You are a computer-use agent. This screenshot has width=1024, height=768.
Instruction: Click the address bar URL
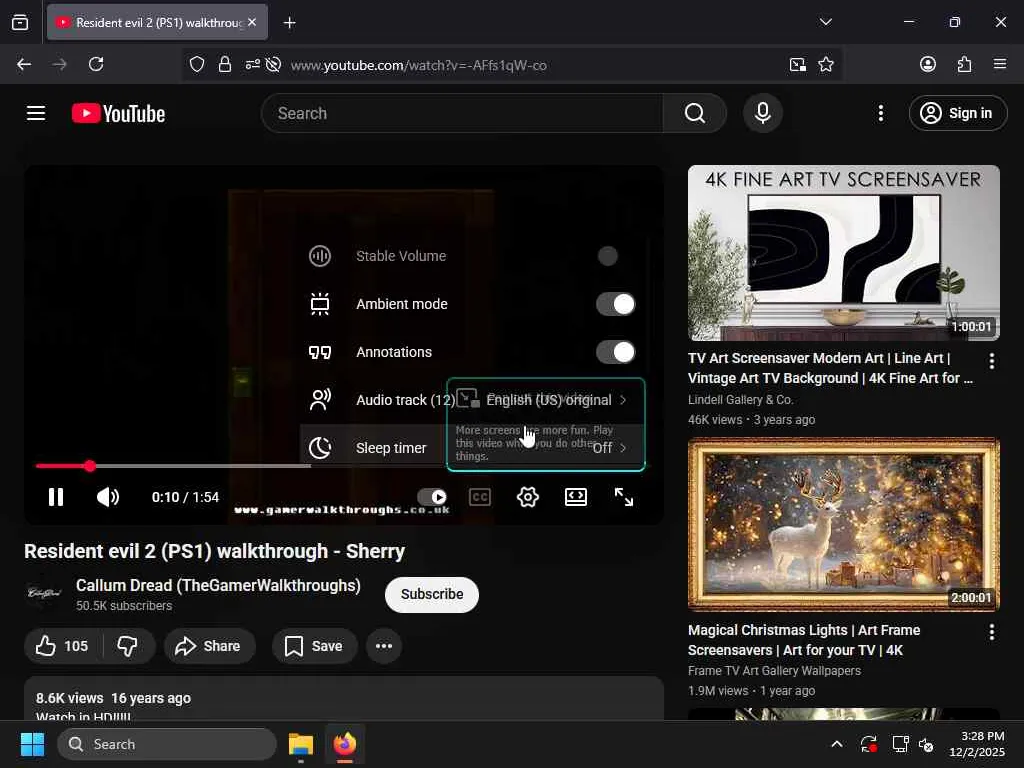(x=419, y=65)
